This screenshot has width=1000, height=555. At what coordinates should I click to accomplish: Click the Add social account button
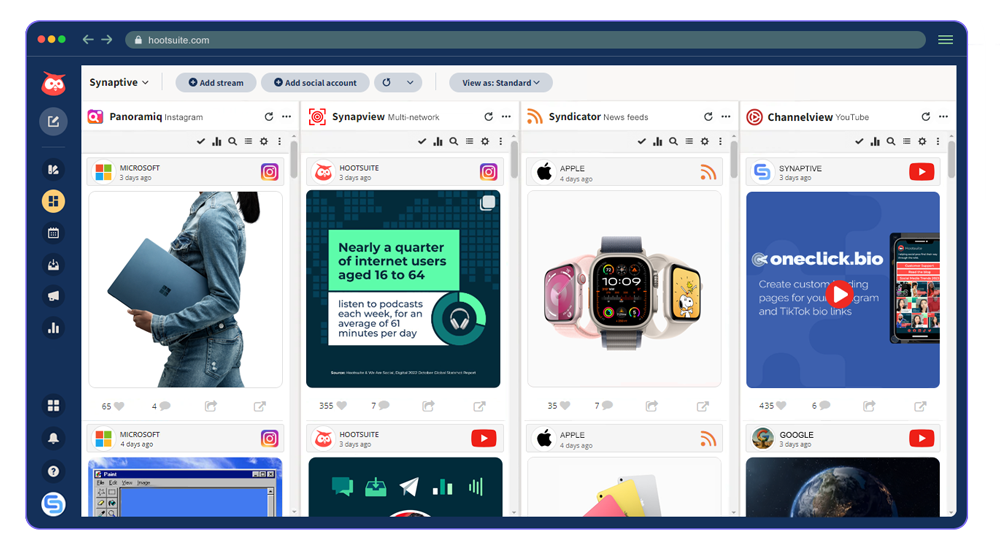tap(315, 83)
